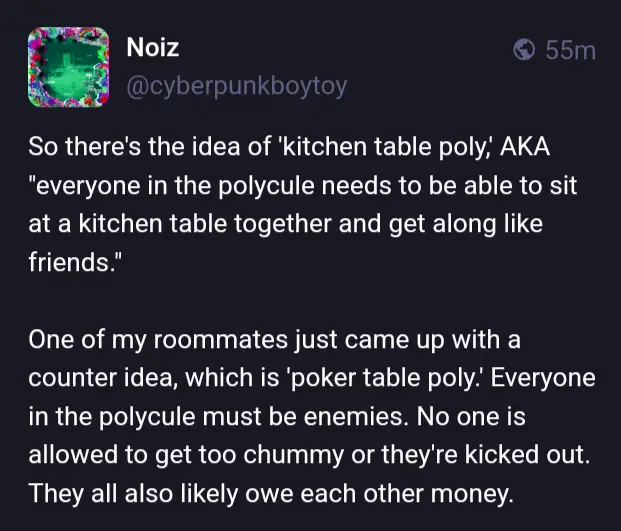Open Noiz's profile avatar picture
Screen dimensions: 621x531
(68, 65)
